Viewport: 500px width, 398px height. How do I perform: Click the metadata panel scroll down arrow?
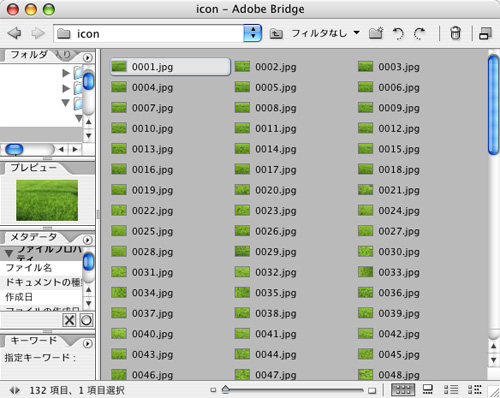coord(88,303)
